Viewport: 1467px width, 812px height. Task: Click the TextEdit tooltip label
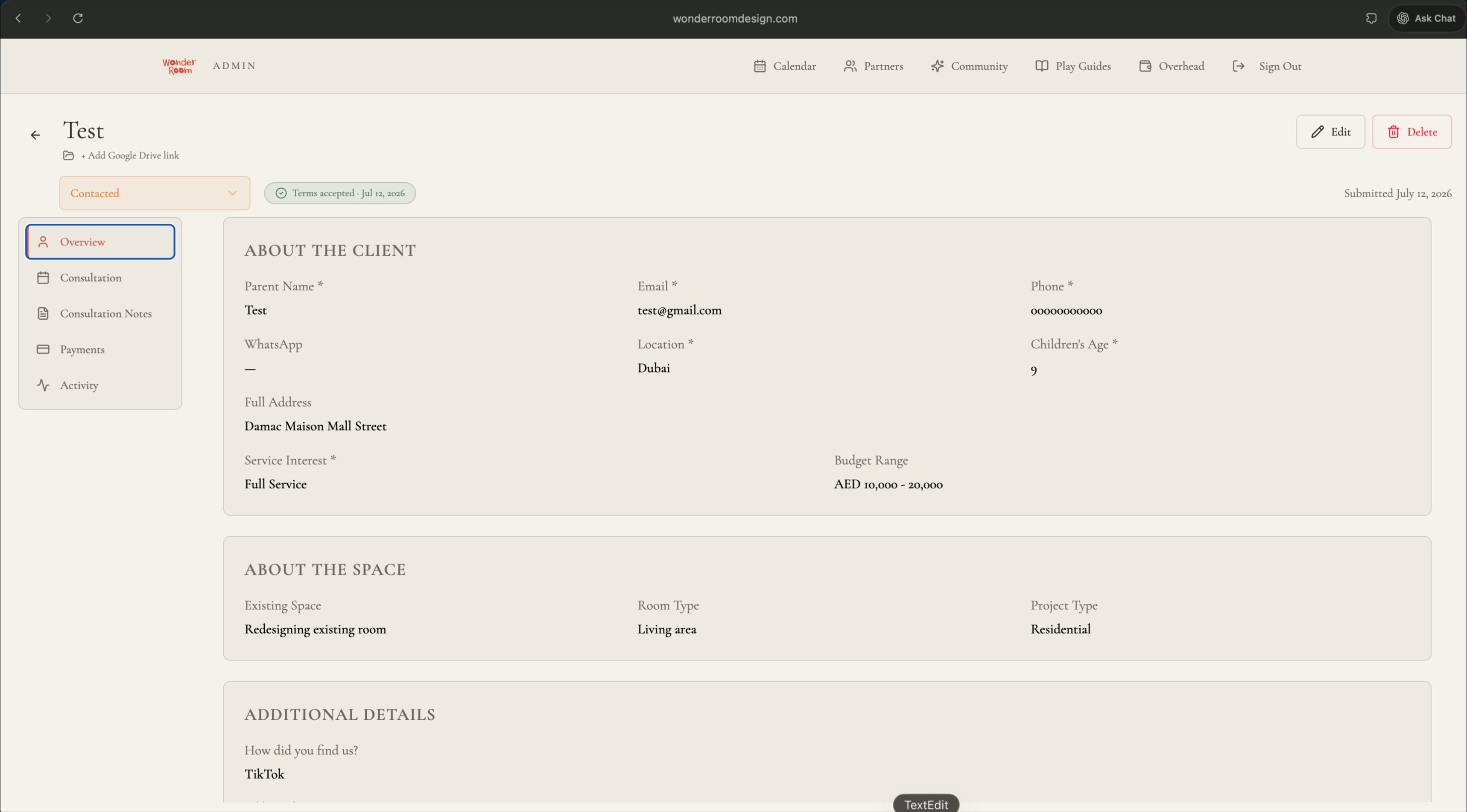coord(926,804)
